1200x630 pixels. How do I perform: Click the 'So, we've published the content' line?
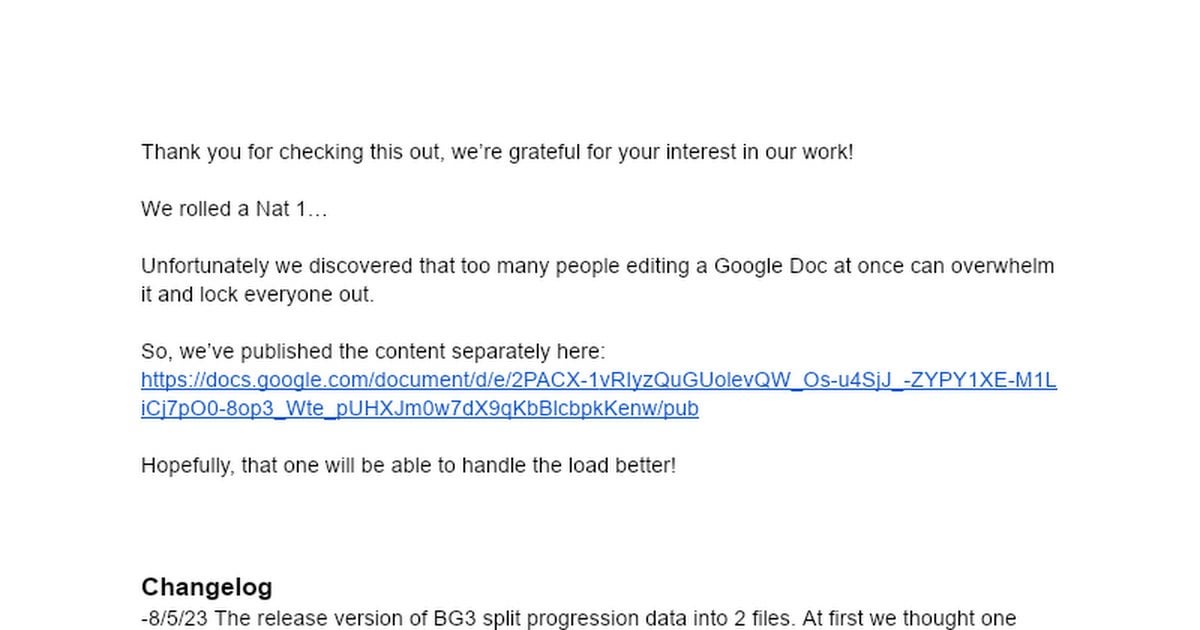[373, 352]
